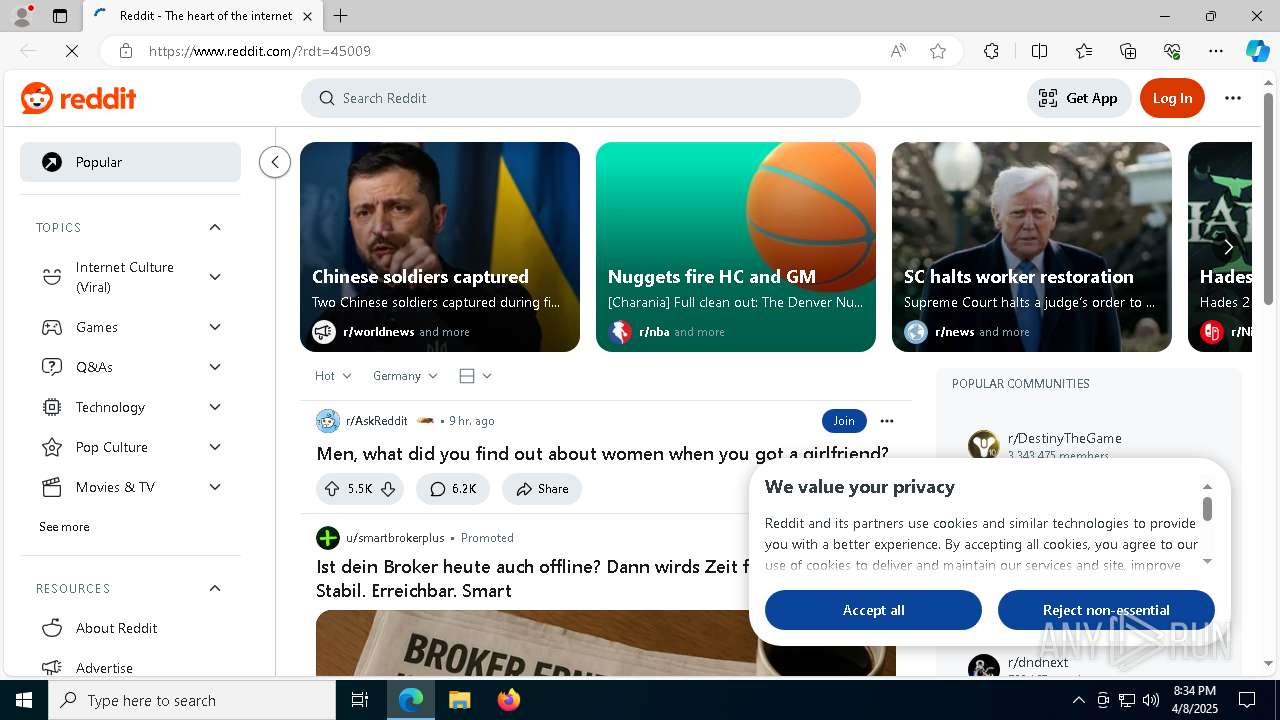Close the Reddit browser tab

click(307, 16)
